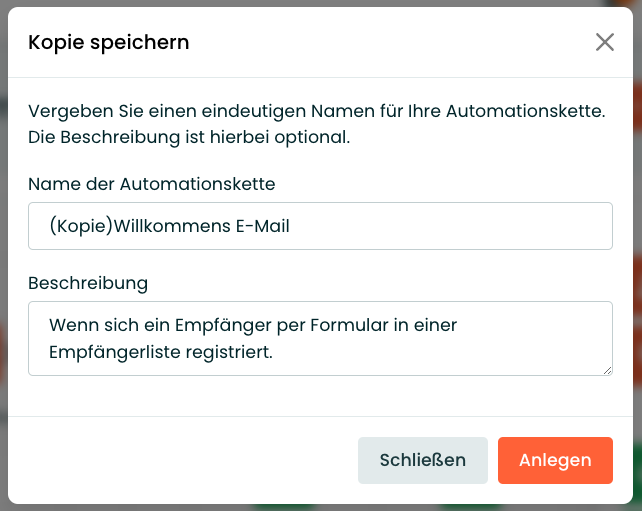
Task: Close the dialog with the X icon
Action: click(x=604, y=42)
